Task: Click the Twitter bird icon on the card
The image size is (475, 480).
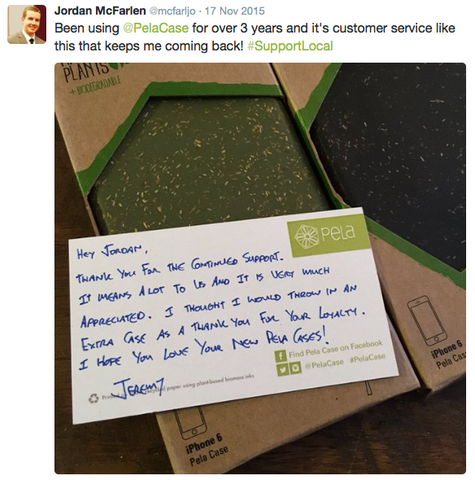Action: (283, 368)
